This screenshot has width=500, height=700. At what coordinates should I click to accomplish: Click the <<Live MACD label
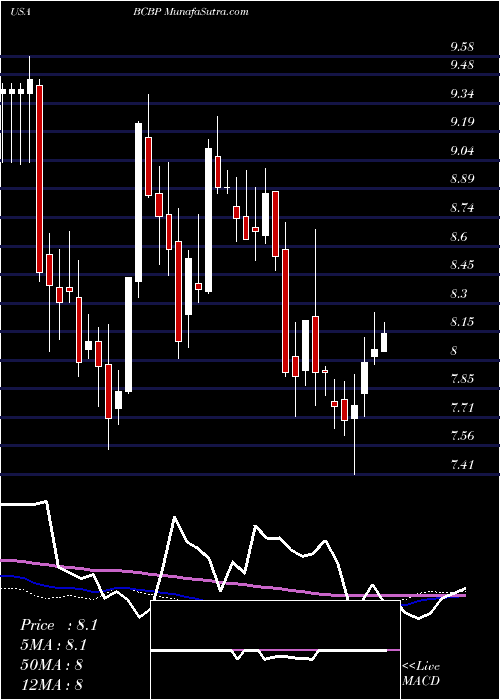click(x=421, y=674)
